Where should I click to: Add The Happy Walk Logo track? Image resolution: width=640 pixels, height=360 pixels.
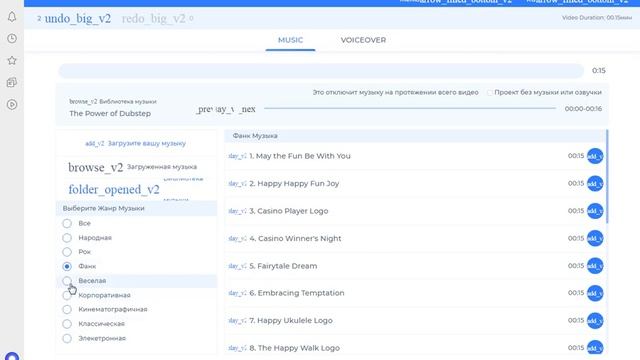coord(595,348)
